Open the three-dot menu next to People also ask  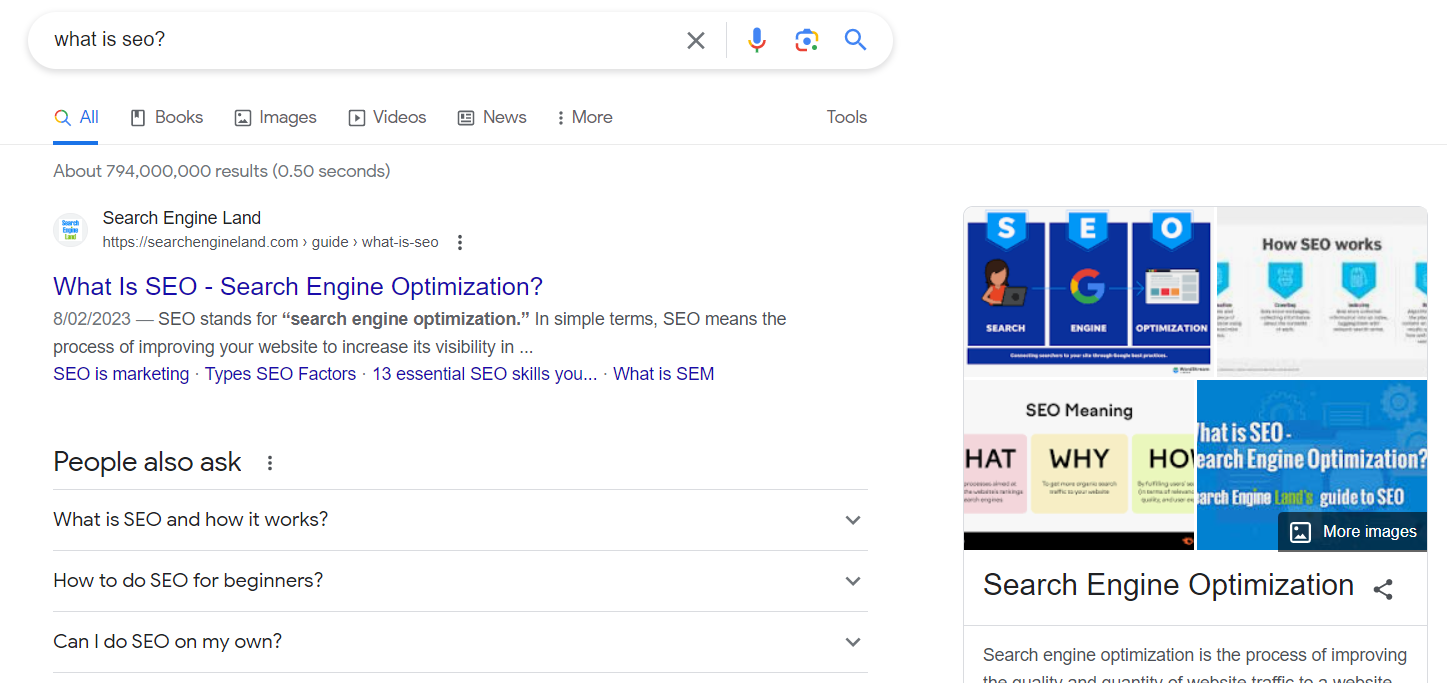(269, 463)
